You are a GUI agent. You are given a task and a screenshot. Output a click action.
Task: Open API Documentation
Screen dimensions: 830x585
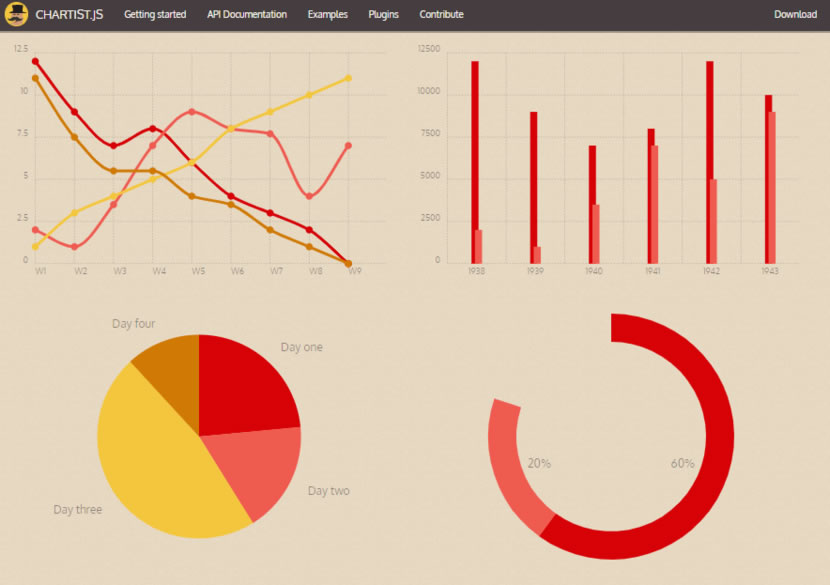[x=247, y=14]
